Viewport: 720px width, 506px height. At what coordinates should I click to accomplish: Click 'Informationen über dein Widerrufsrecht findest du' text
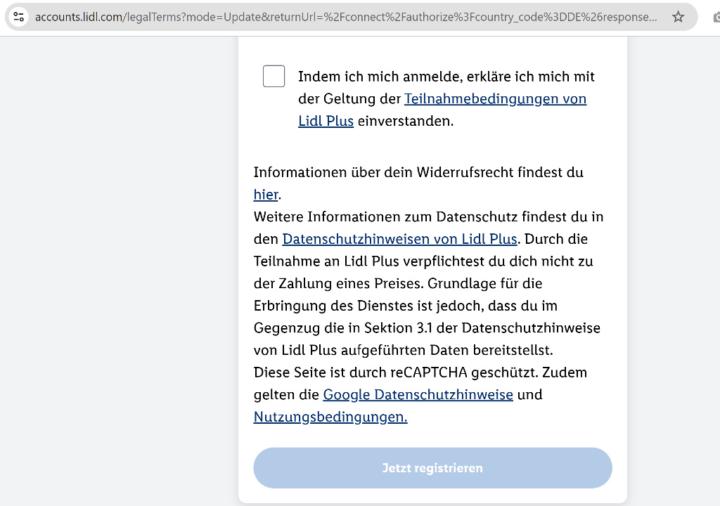(418, 173)
